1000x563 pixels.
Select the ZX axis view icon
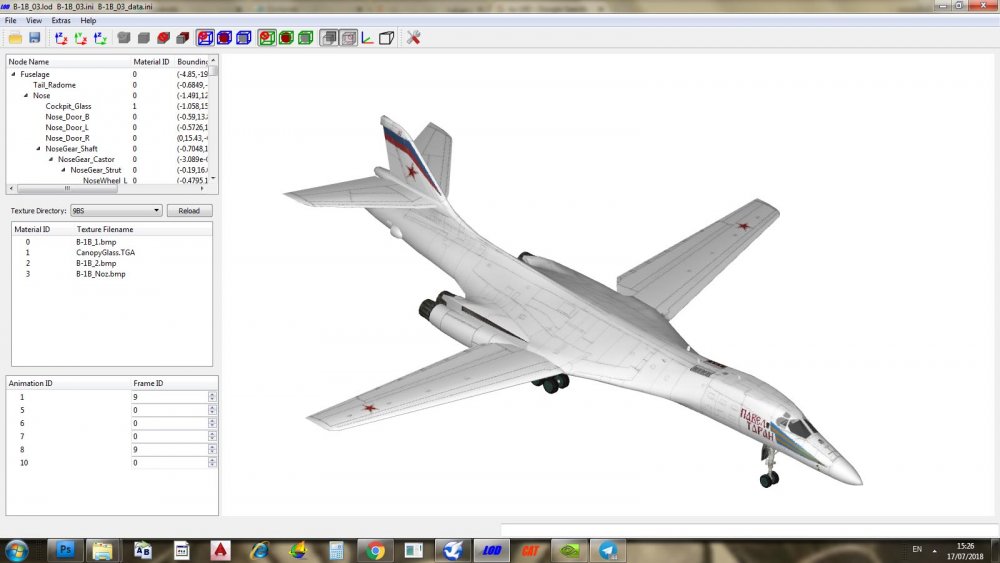coord(61,38)
